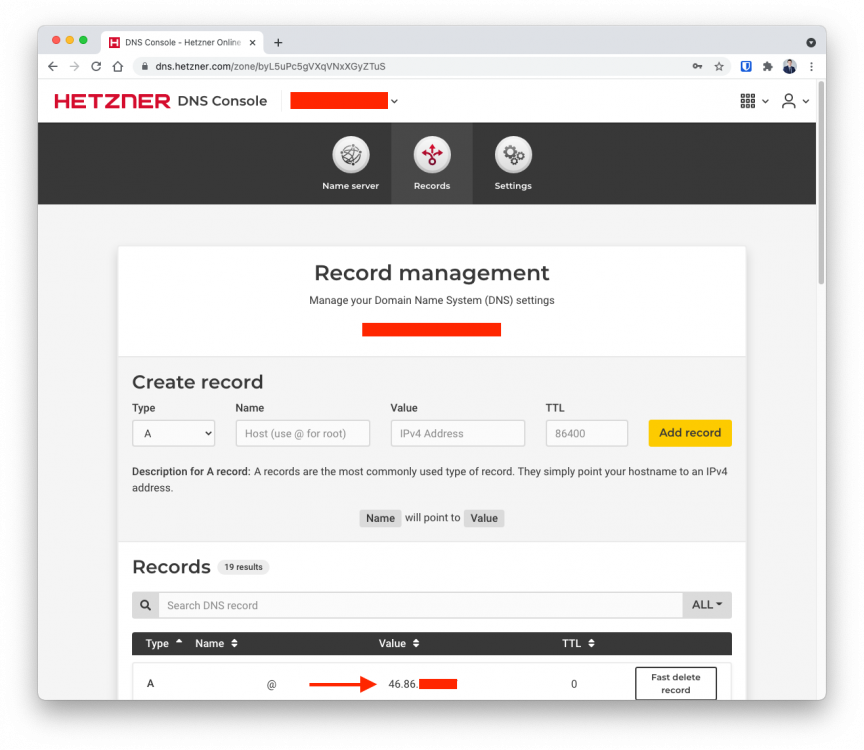The height and width of the screenshot is (750, 864).
Task: Click the 46.86. value cell
Action: click(x=422, y=684)
